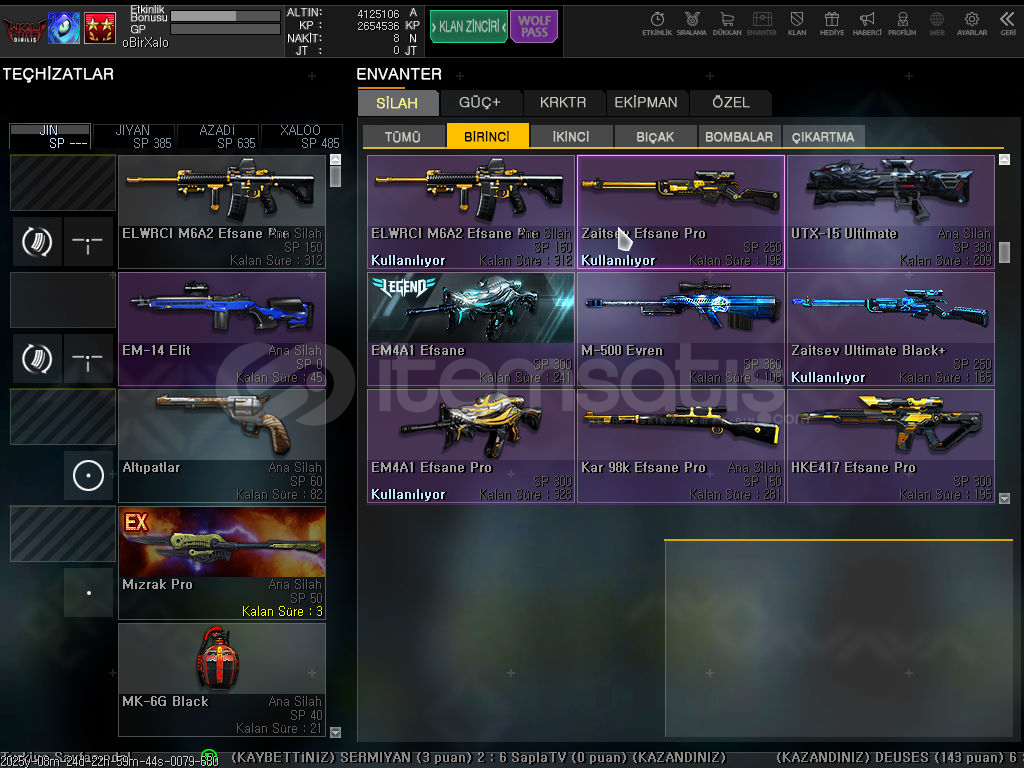Open the Hediye gift box icon

click(x=832, y=24)
